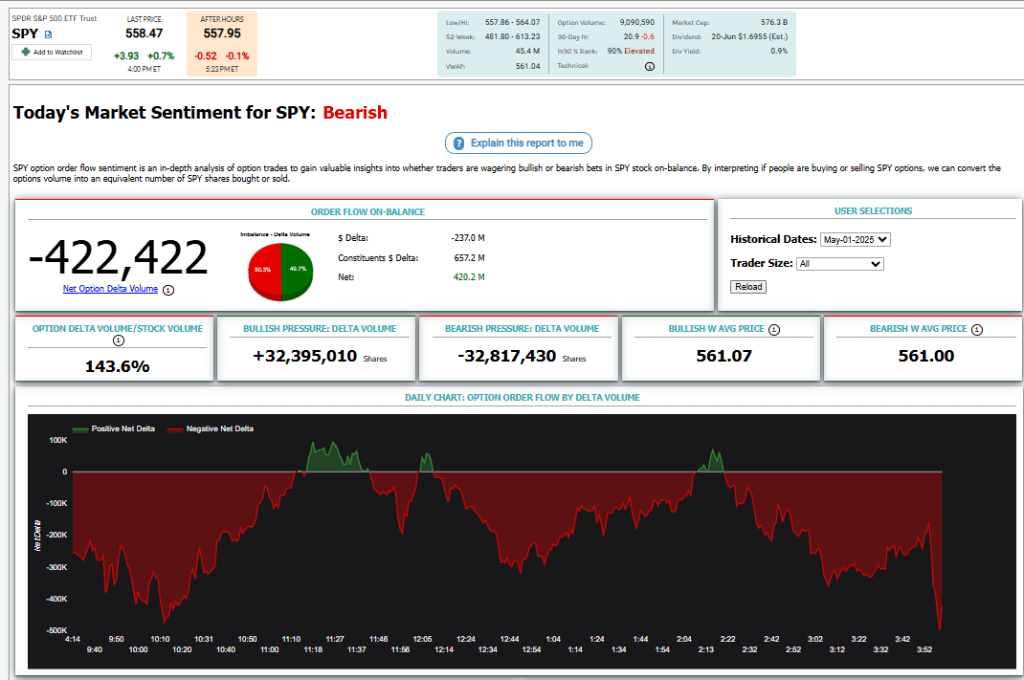Click the Market Cap value 576.3 B
The height and width of the screenshot is (680, 1024).
click(774, 22)
